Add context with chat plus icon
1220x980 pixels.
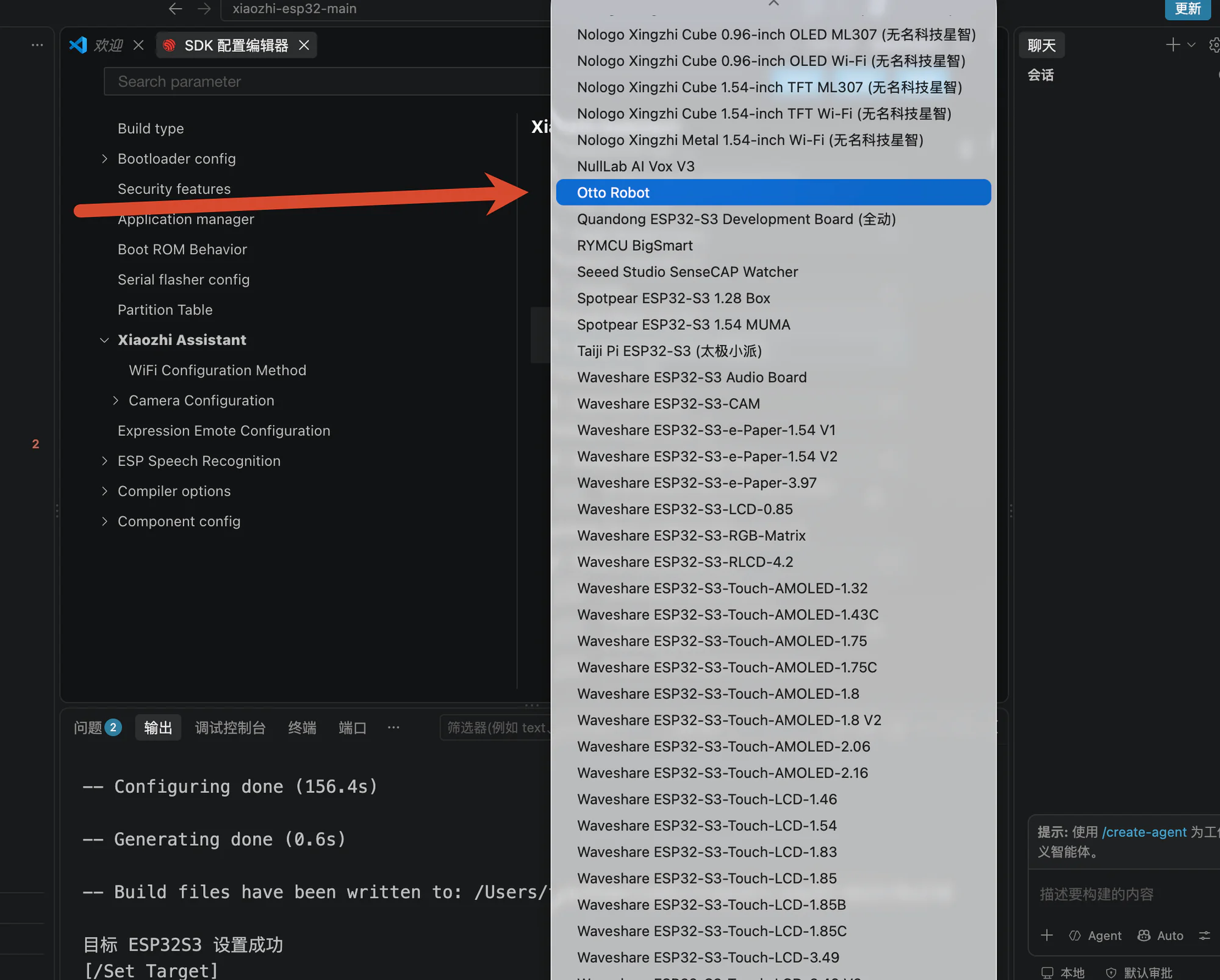[x=1047, y=935]
